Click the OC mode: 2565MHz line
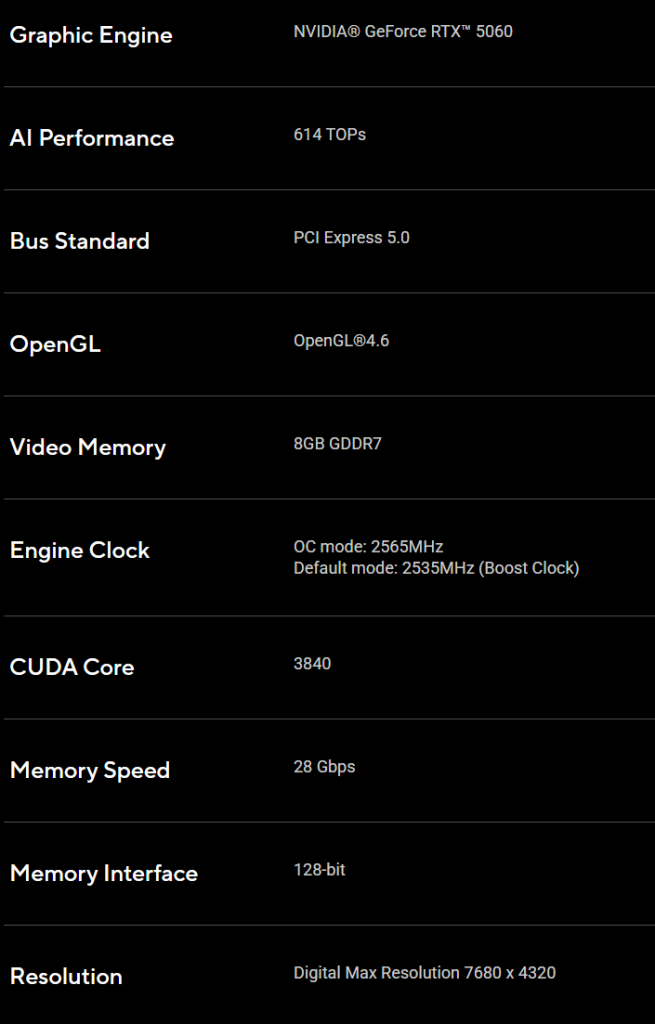 tap(368, 547)
